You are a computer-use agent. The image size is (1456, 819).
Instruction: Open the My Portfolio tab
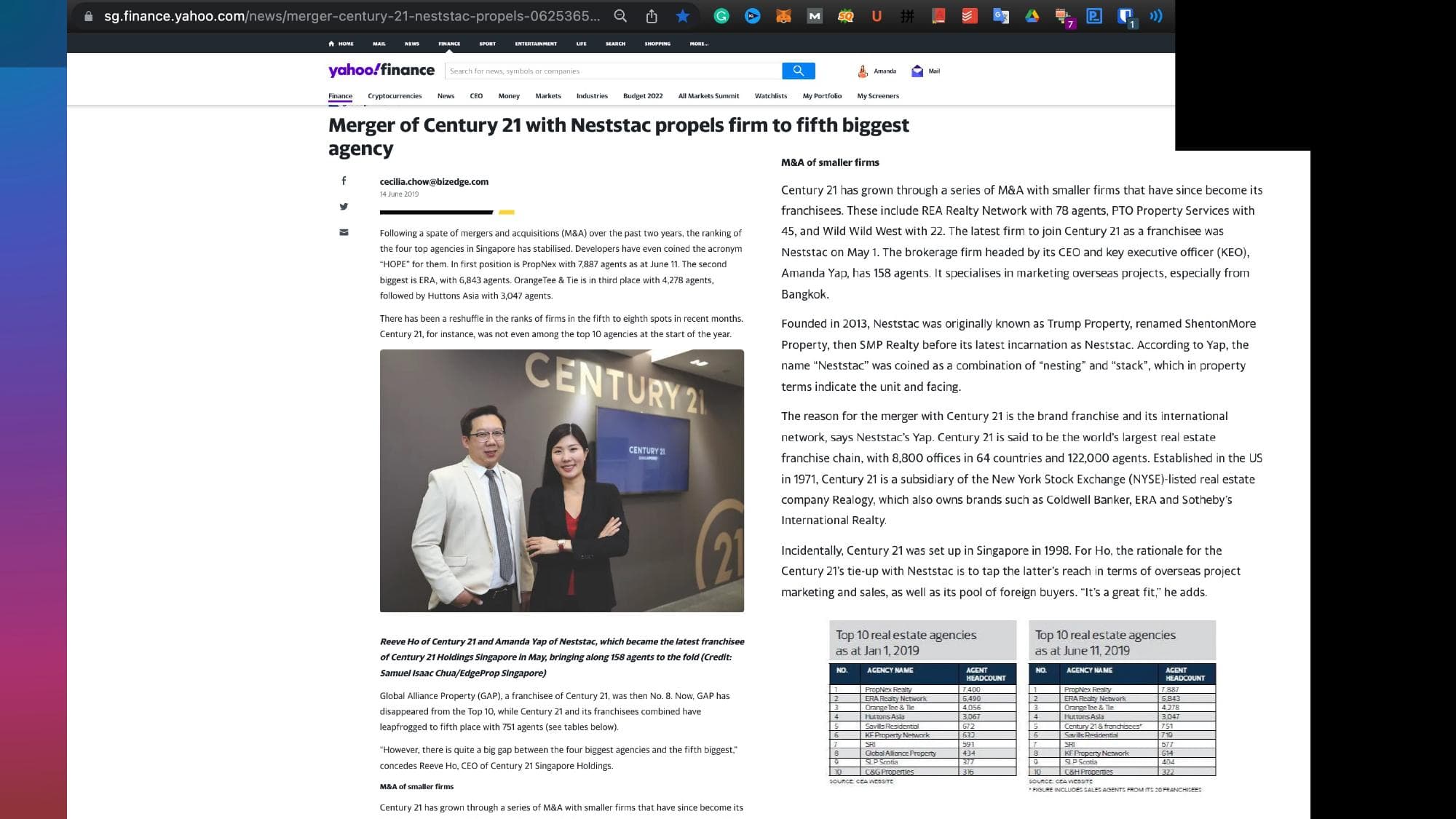(822, 96)
